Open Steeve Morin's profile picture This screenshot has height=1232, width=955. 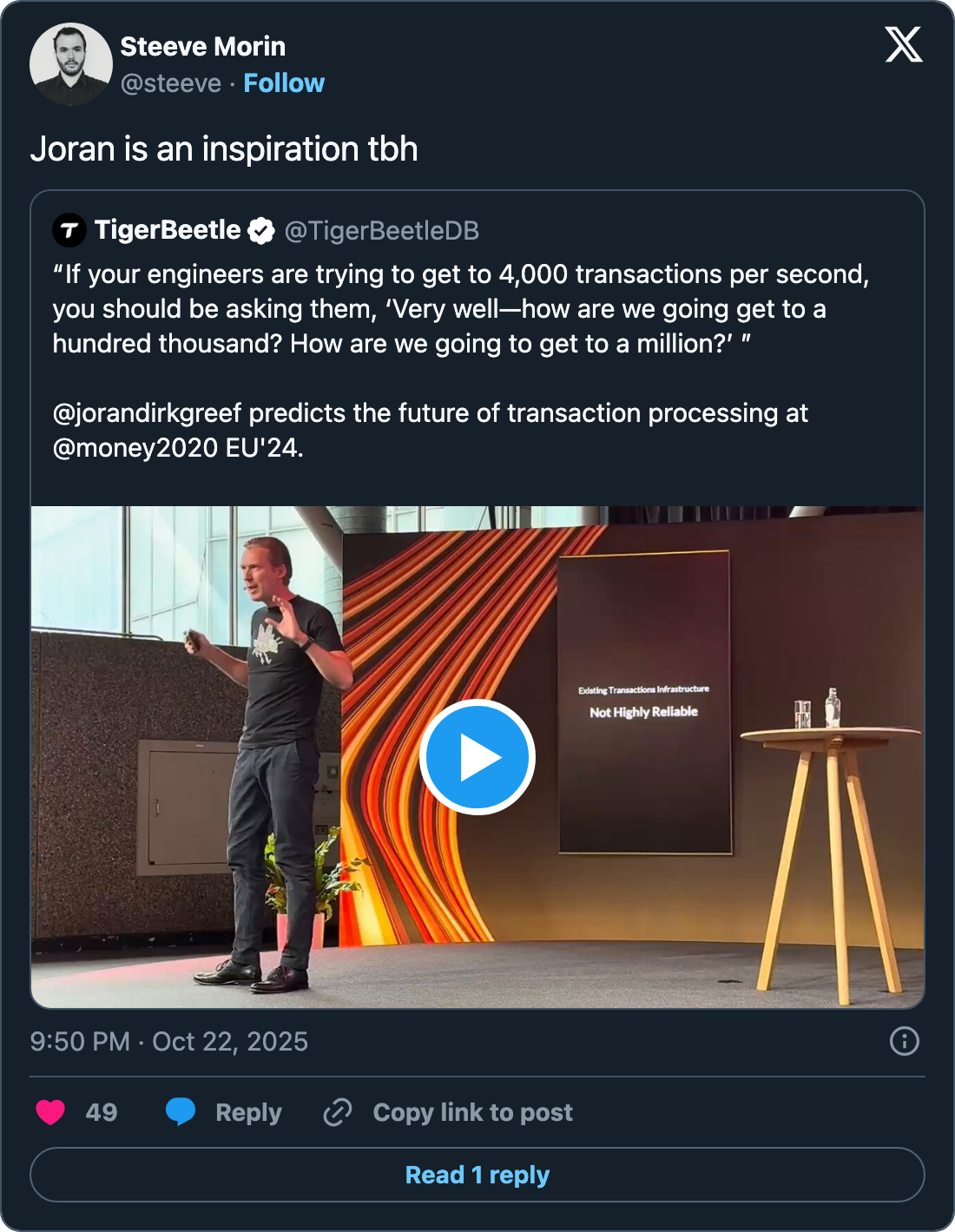tap(71, 64)
